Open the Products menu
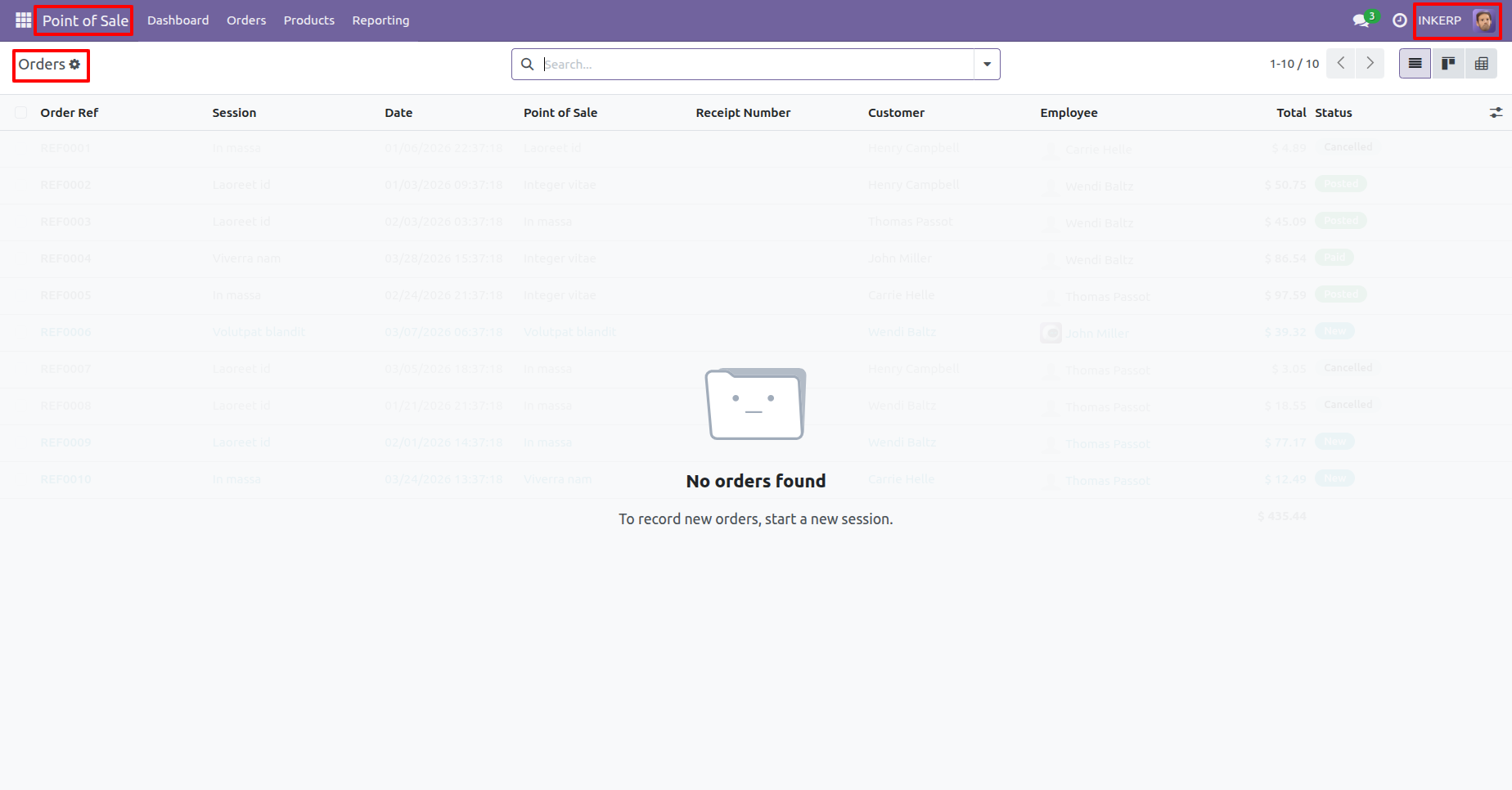 click(x=309, y=20)
